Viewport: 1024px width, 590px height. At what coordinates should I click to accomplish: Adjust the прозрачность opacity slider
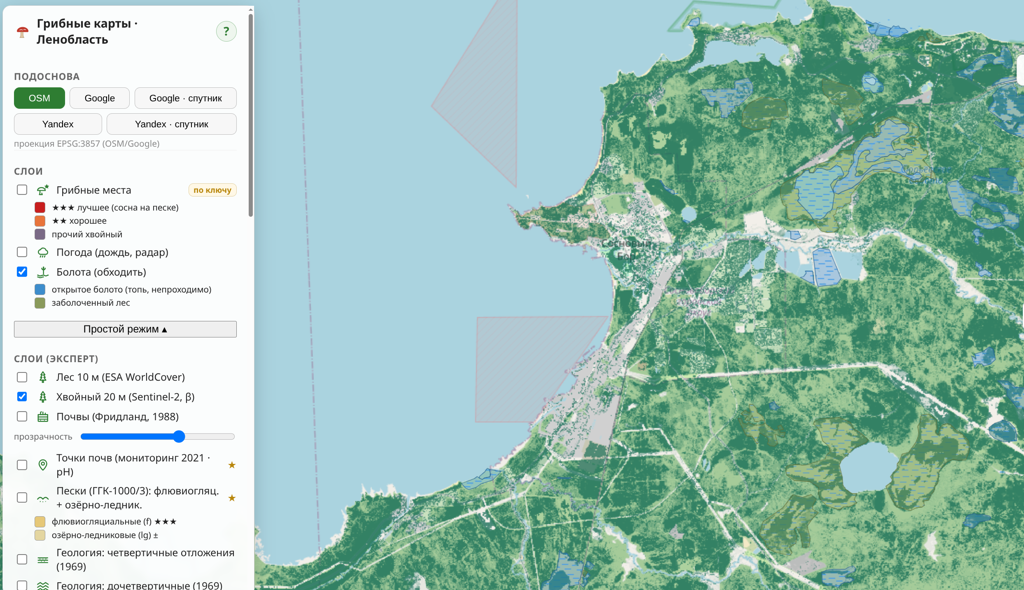(157, 436)
